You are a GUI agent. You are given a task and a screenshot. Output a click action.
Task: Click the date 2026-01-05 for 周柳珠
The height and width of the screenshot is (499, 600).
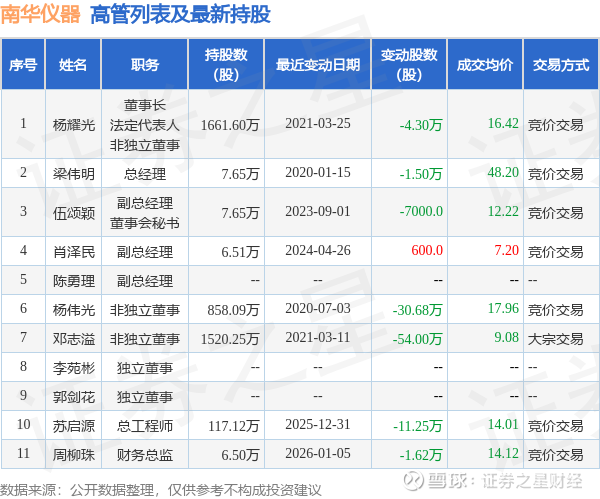click(318, 453)
